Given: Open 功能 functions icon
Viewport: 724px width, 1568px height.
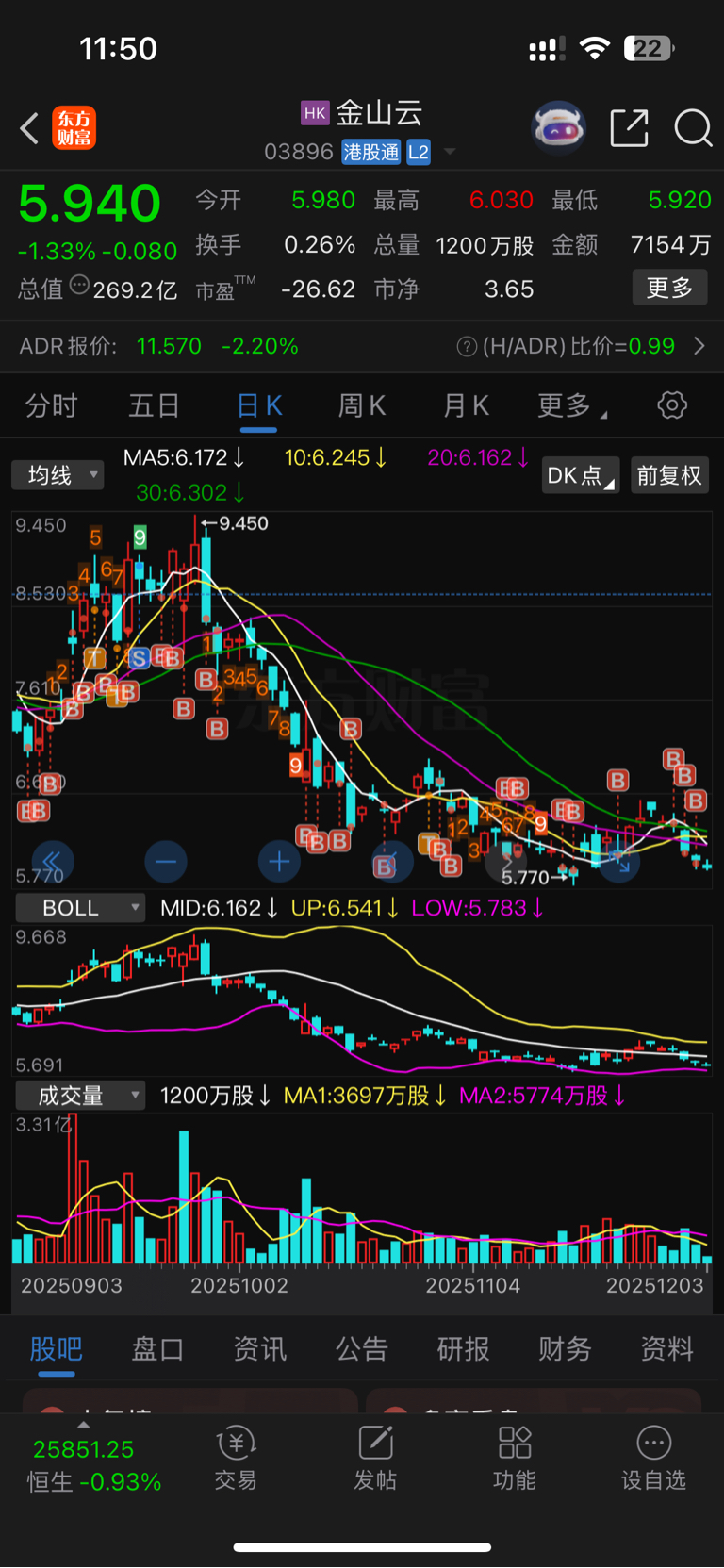Looking at the screenshot, I should (x=515, y=1459).
